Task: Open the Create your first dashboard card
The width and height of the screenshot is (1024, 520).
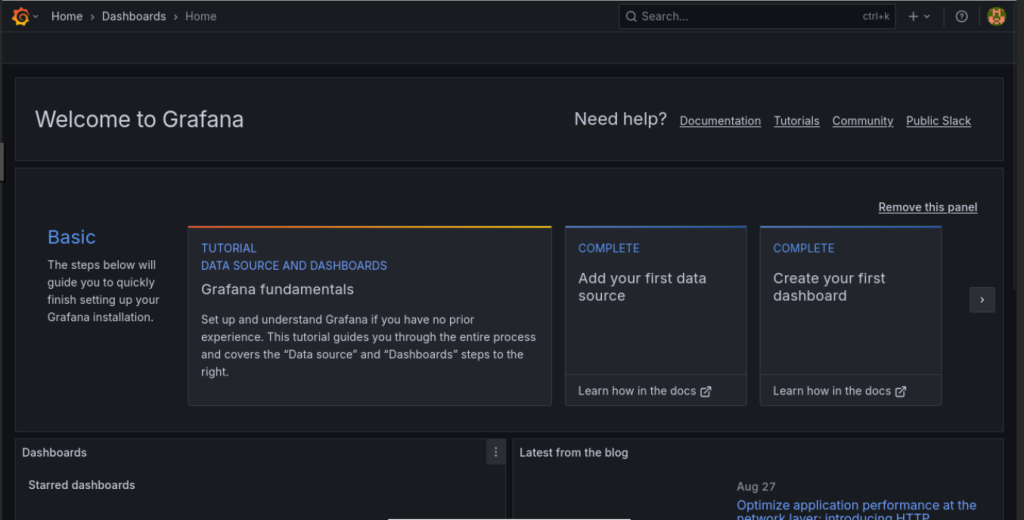Action: click(x=850, y=316)
